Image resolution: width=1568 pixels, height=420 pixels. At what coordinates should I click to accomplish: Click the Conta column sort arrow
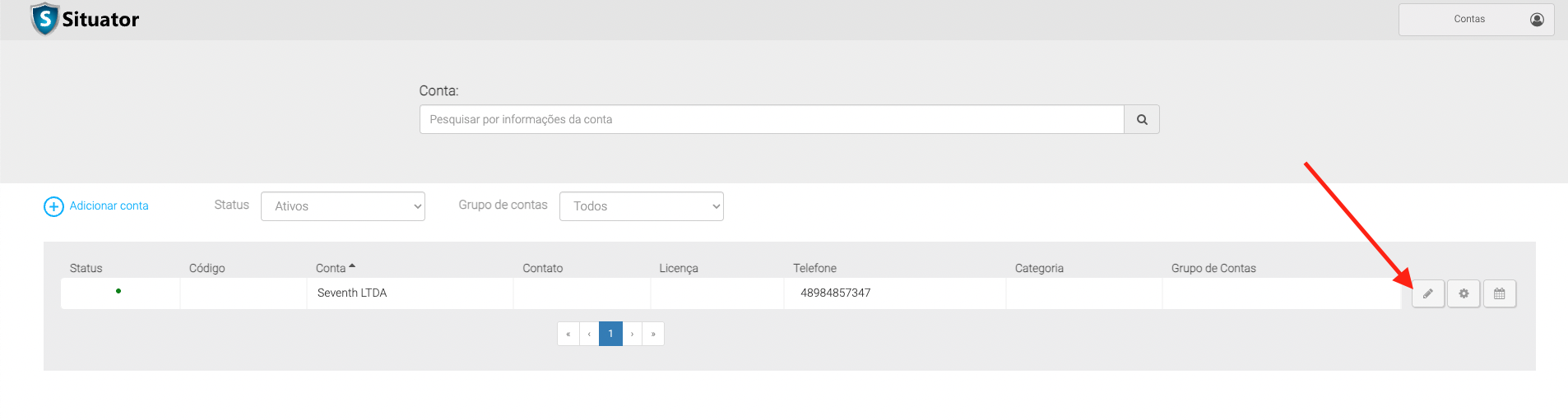pos(352,266)
